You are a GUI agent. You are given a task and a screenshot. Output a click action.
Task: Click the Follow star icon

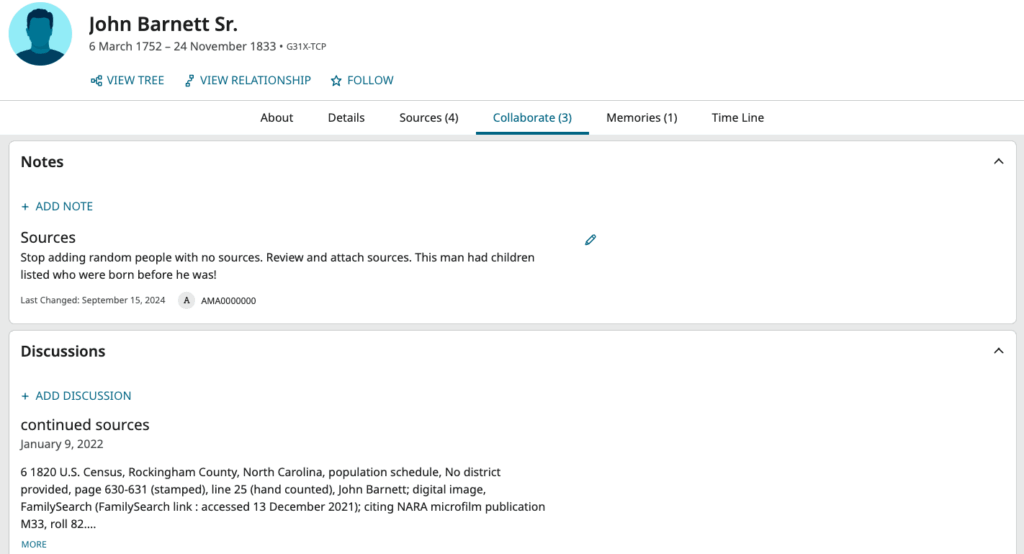tap(336, 81)
